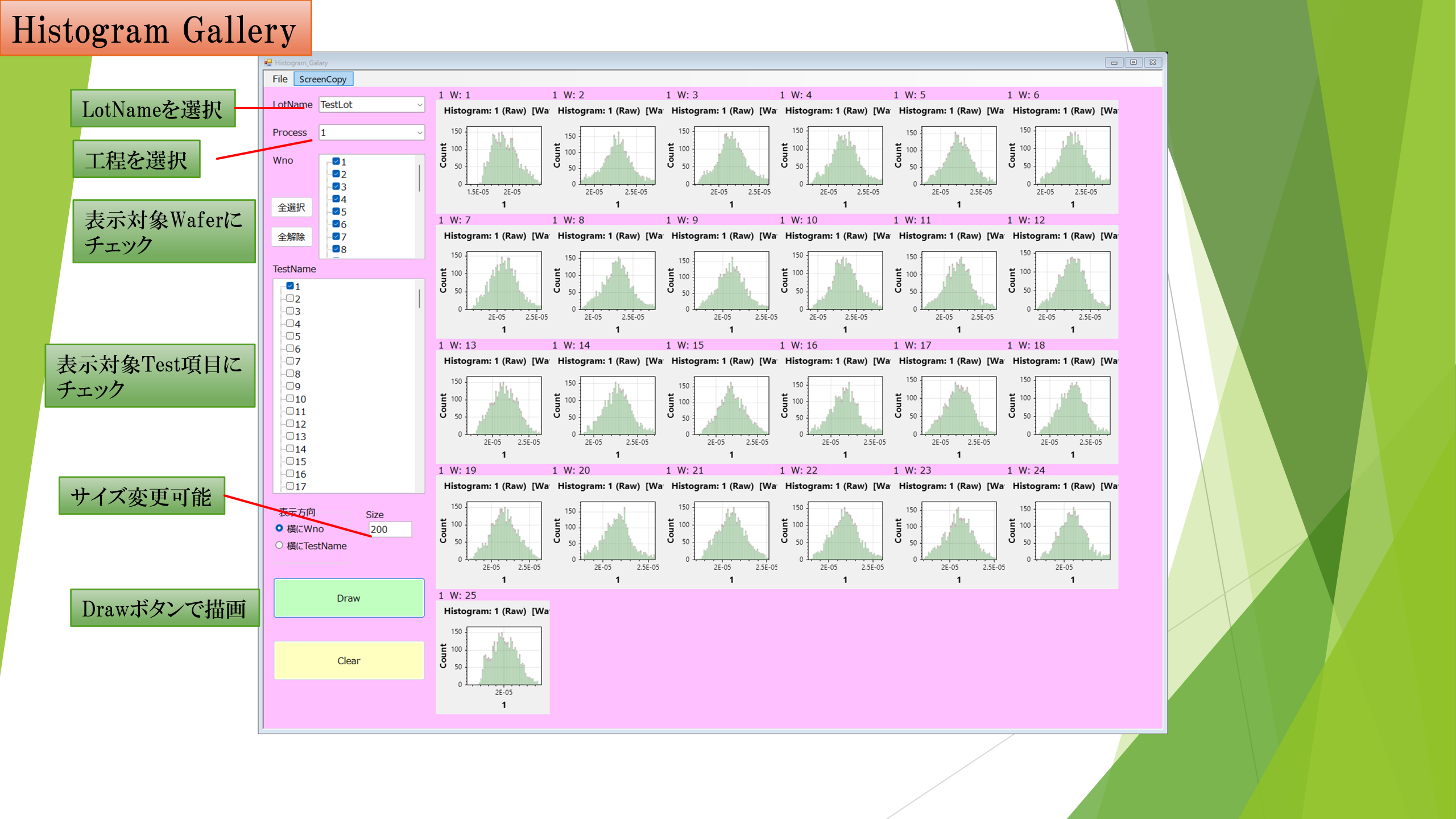Screen dimensions: 1456x819
Task: Click the maximize window icon
Action: coord(1134,63)
